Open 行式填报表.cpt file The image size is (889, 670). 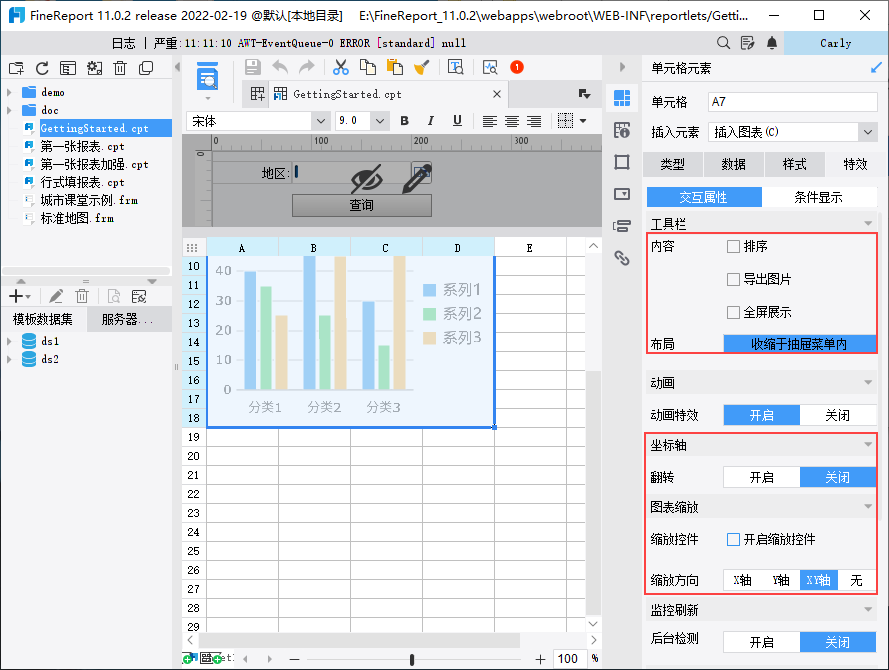(82, 183)
